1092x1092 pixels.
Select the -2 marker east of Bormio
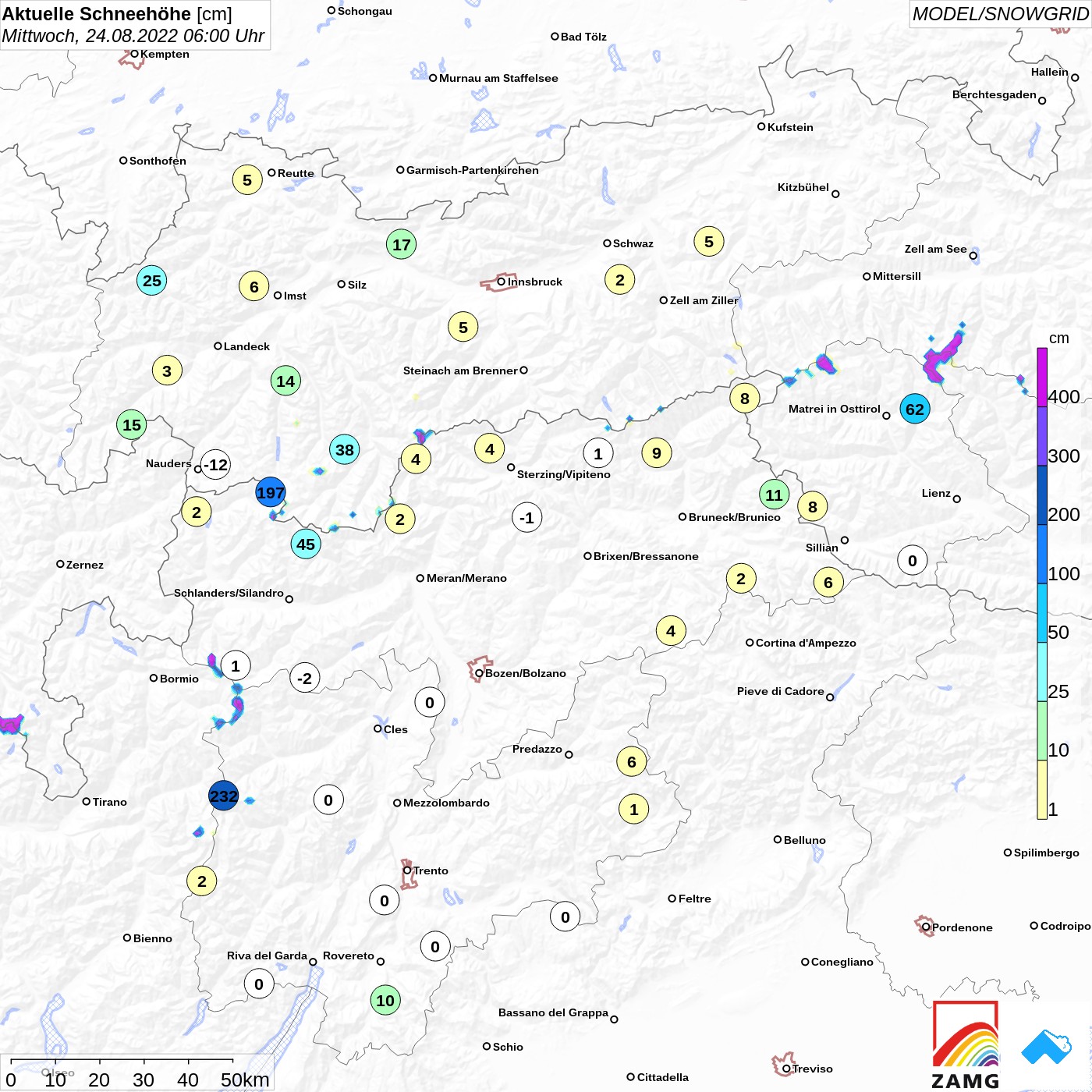click(305, 678)
